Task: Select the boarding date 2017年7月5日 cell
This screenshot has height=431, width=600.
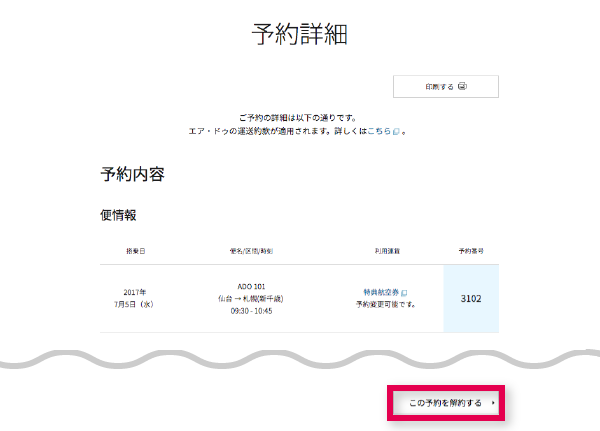Action: point(134,298)
